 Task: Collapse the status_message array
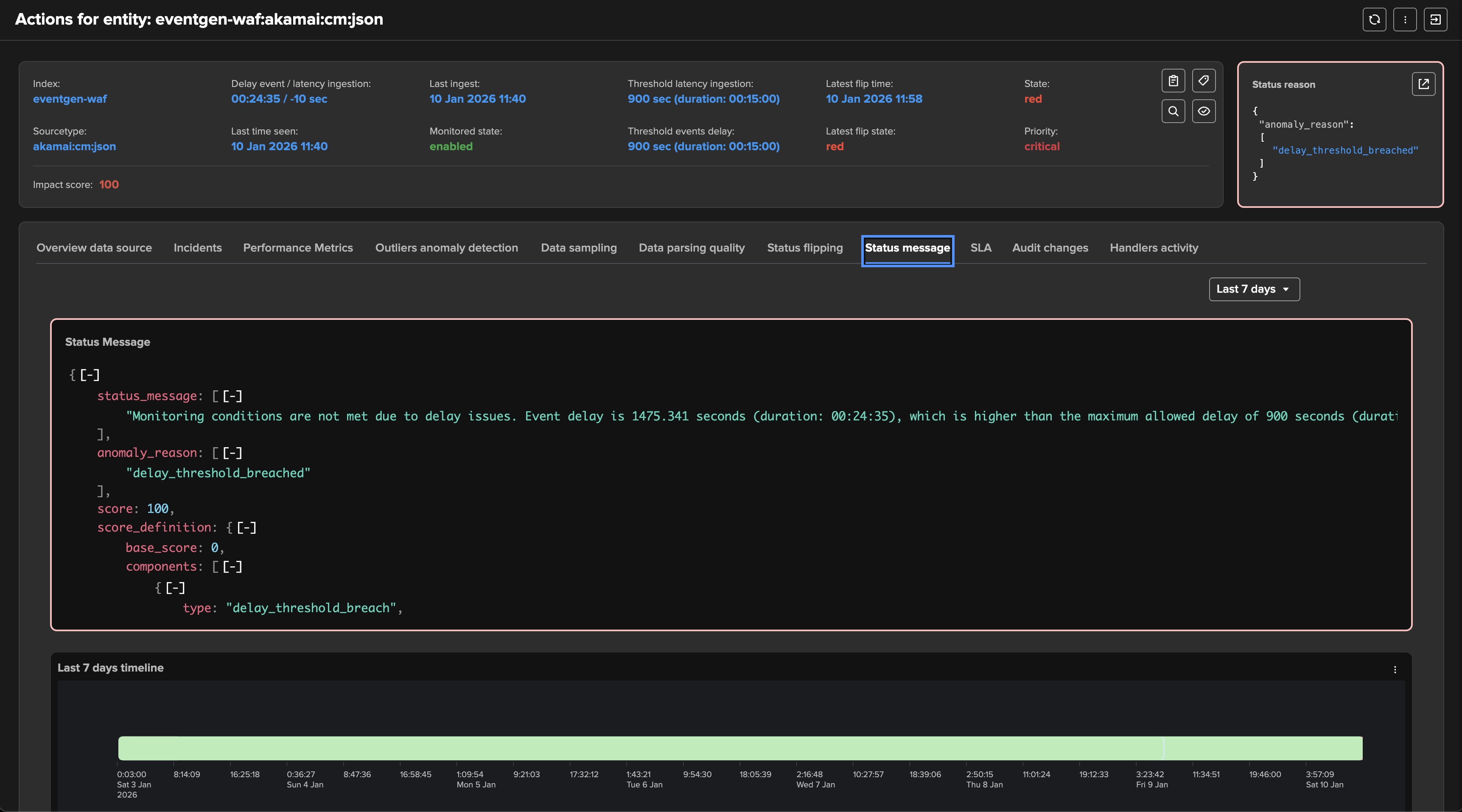[x=232, y=396]
